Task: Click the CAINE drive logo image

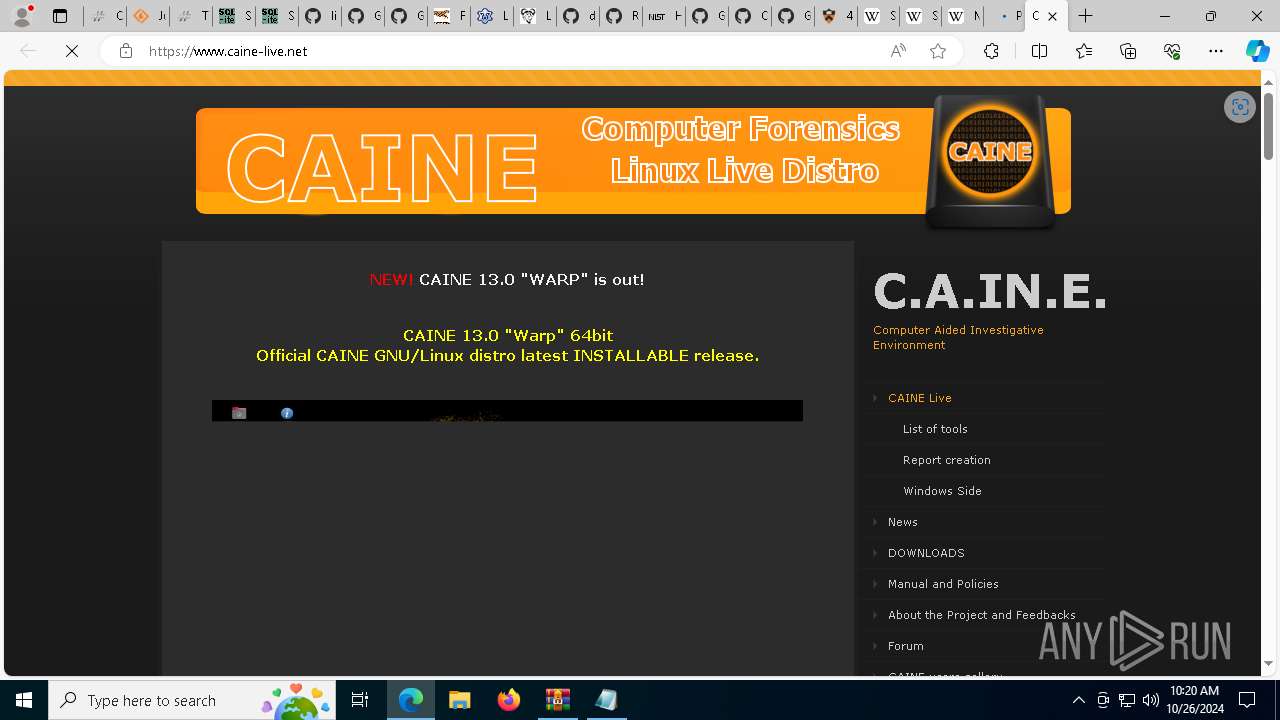Action: click(x=990, y=160)
